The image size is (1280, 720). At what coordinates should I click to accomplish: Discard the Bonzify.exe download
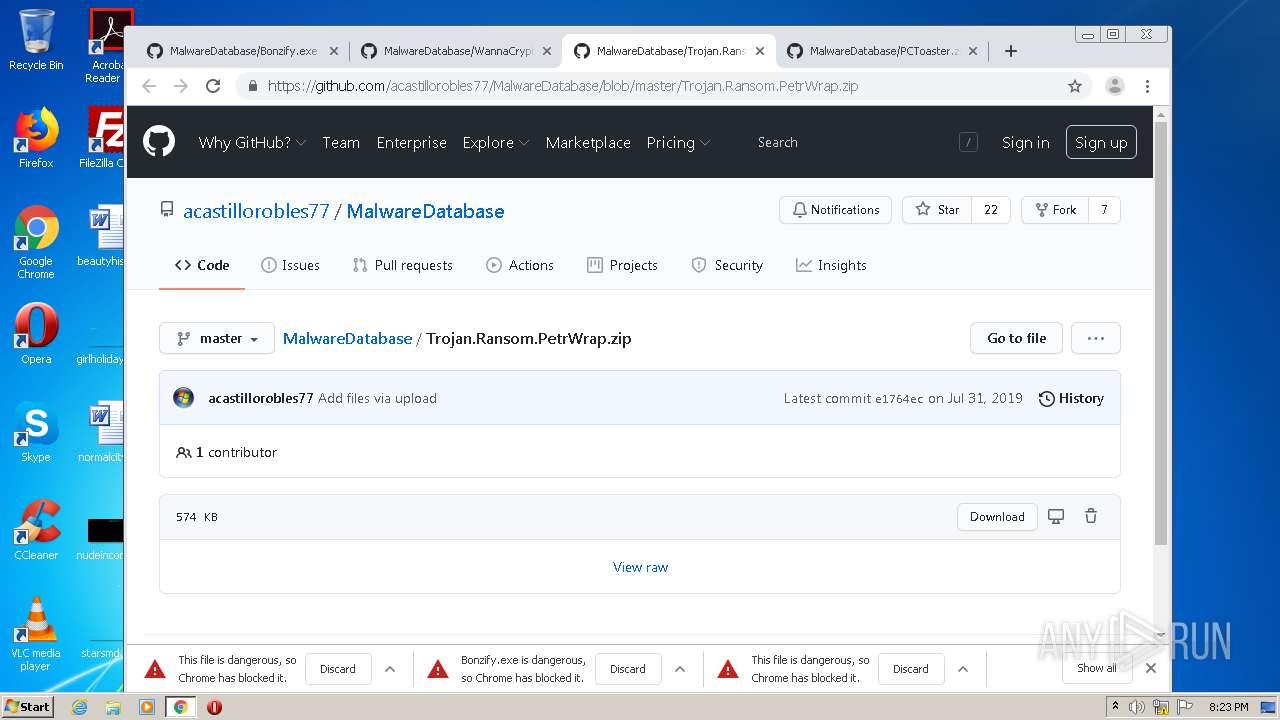pos(628,669)
